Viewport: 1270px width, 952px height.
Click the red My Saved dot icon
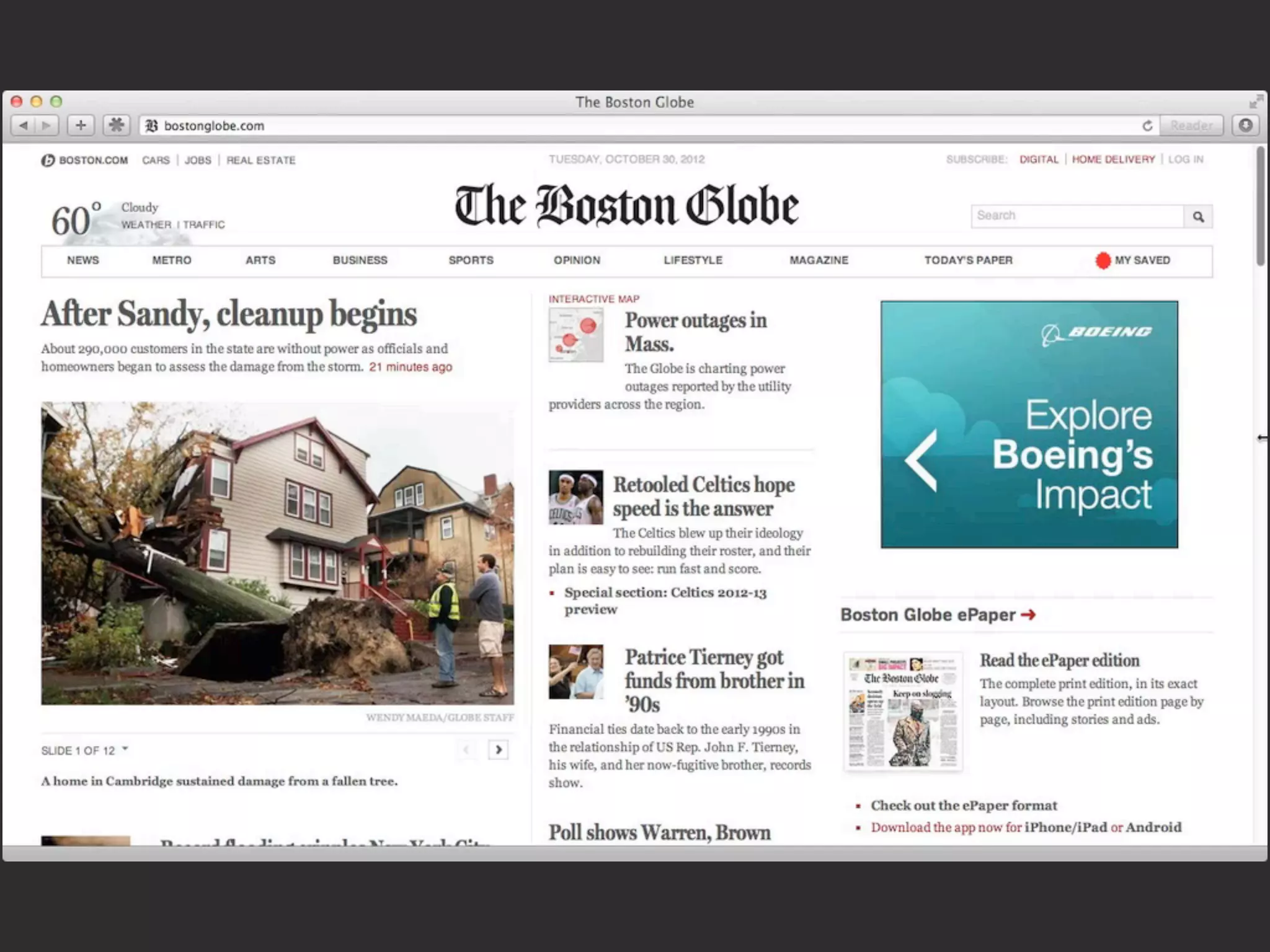1103,260
